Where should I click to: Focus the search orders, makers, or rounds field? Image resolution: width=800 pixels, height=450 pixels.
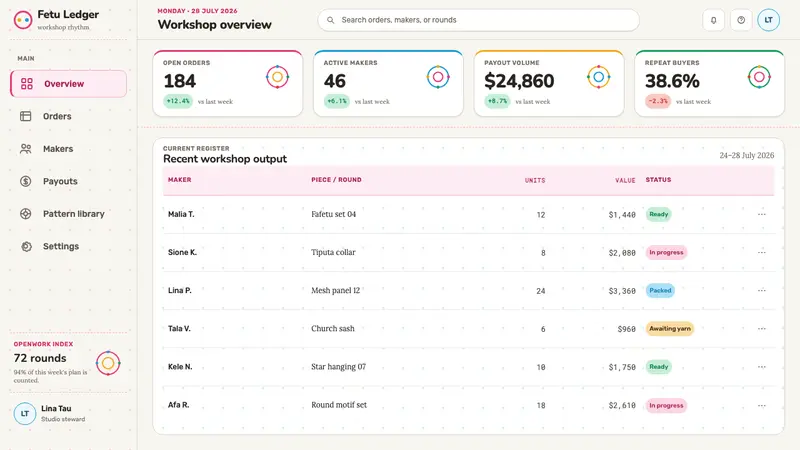479,20
